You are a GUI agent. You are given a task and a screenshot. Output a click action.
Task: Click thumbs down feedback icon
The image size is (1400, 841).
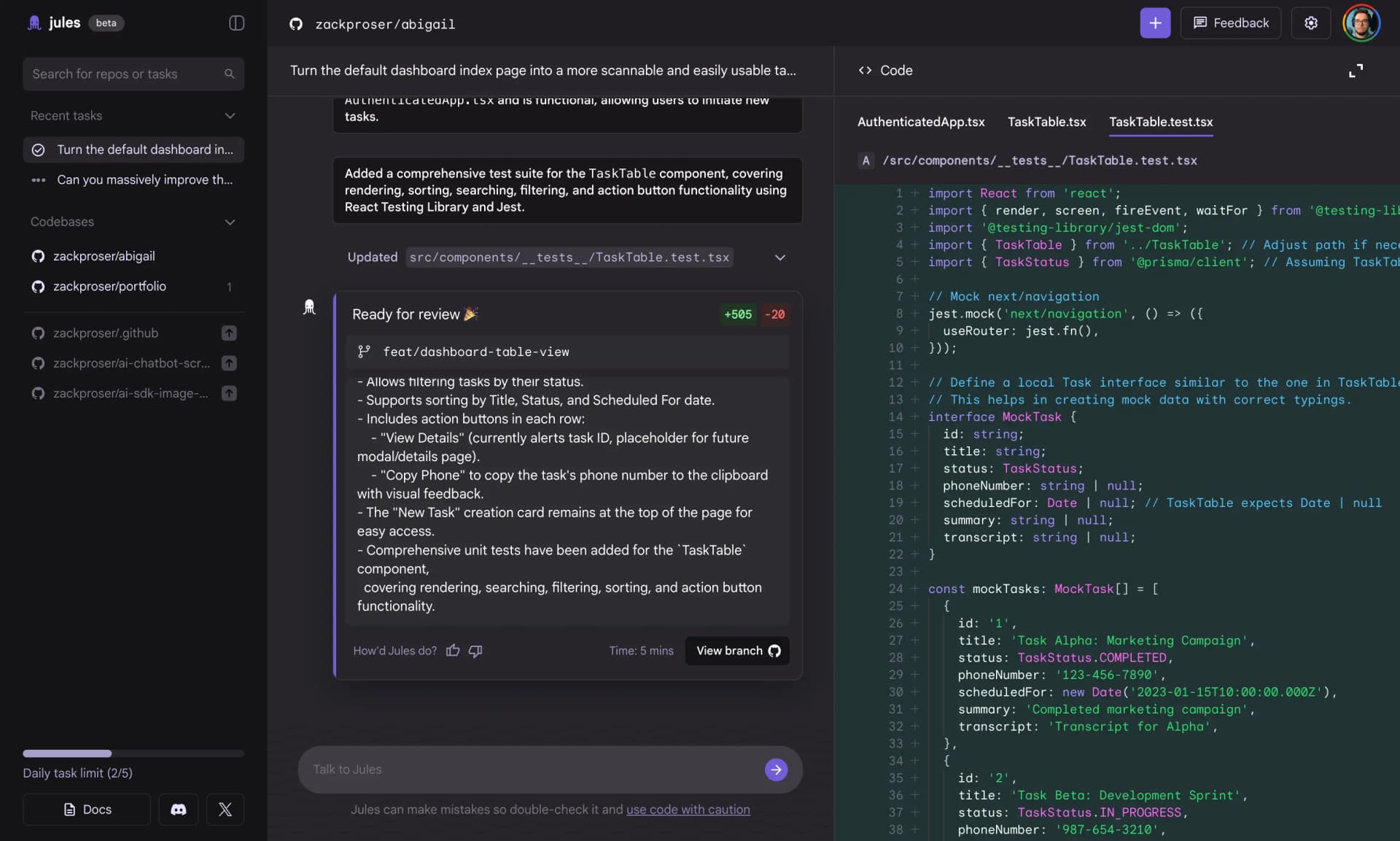475,651
